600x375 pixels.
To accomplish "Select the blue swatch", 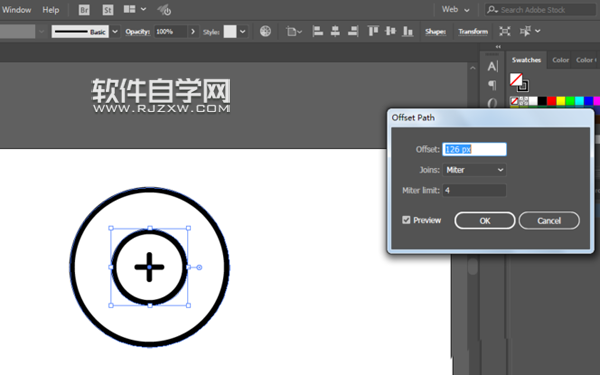I will (x=589, y=101).
